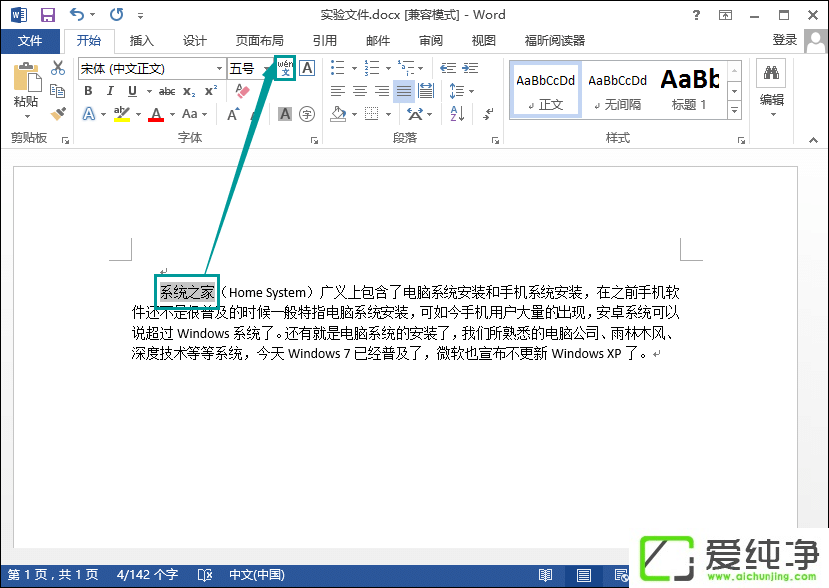Open the line spacing dropdown
Image resolution: width=829 pixels, height=588 pixels.
[x=459, y=91]
